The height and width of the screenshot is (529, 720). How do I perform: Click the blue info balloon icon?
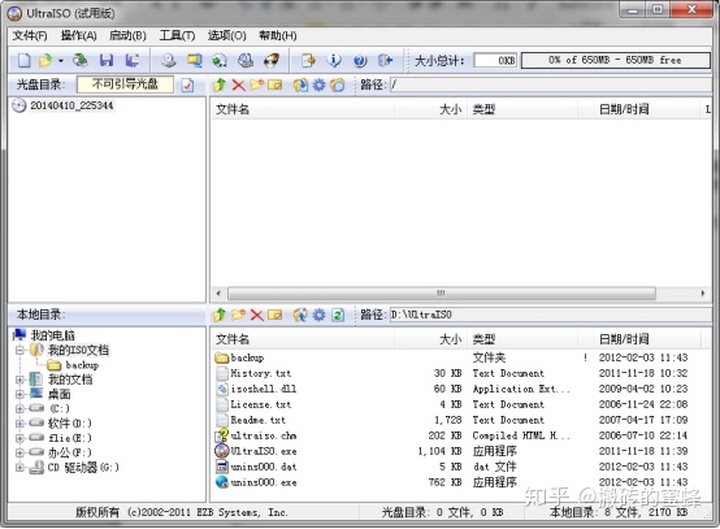point(334,61)
